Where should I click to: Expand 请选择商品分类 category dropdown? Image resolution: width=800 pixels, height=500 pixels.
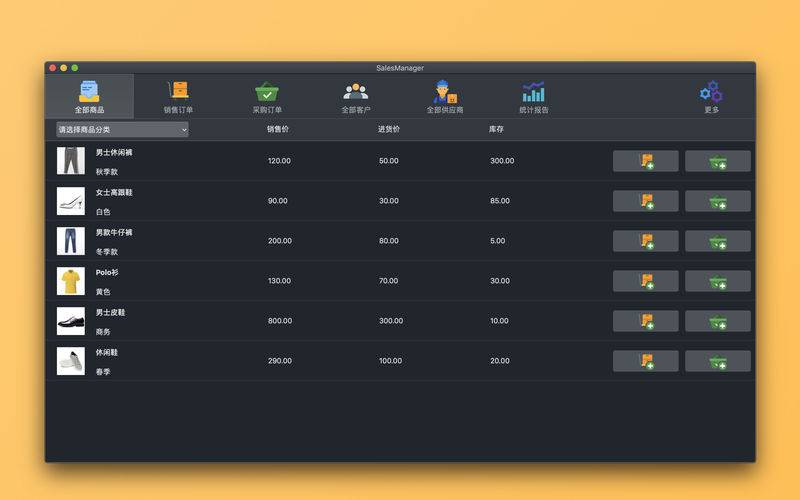[x=122, y=130]
